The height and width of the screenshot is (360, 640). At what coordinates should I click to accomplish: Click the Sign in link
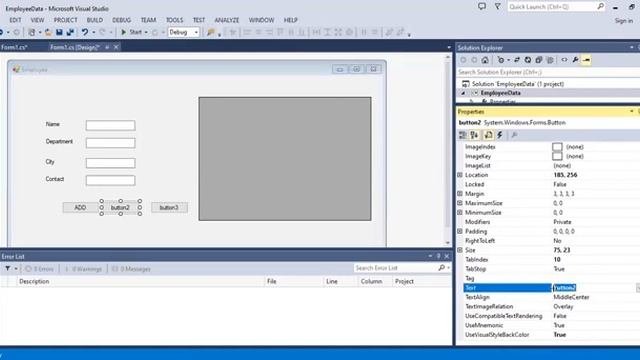[x=624, y=21]
